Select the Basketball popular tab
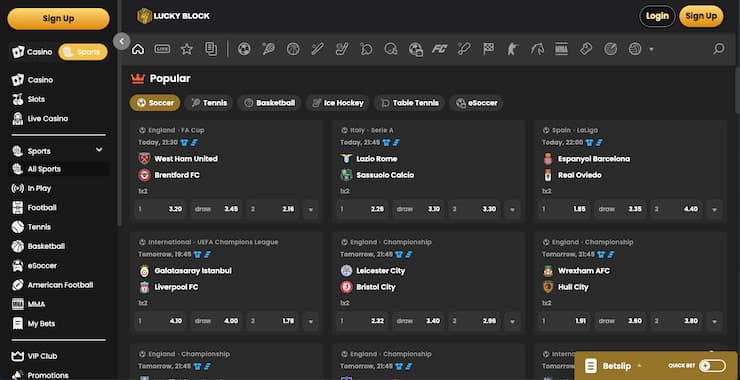The width and height of the screenshot is (740, 380). 269,102
